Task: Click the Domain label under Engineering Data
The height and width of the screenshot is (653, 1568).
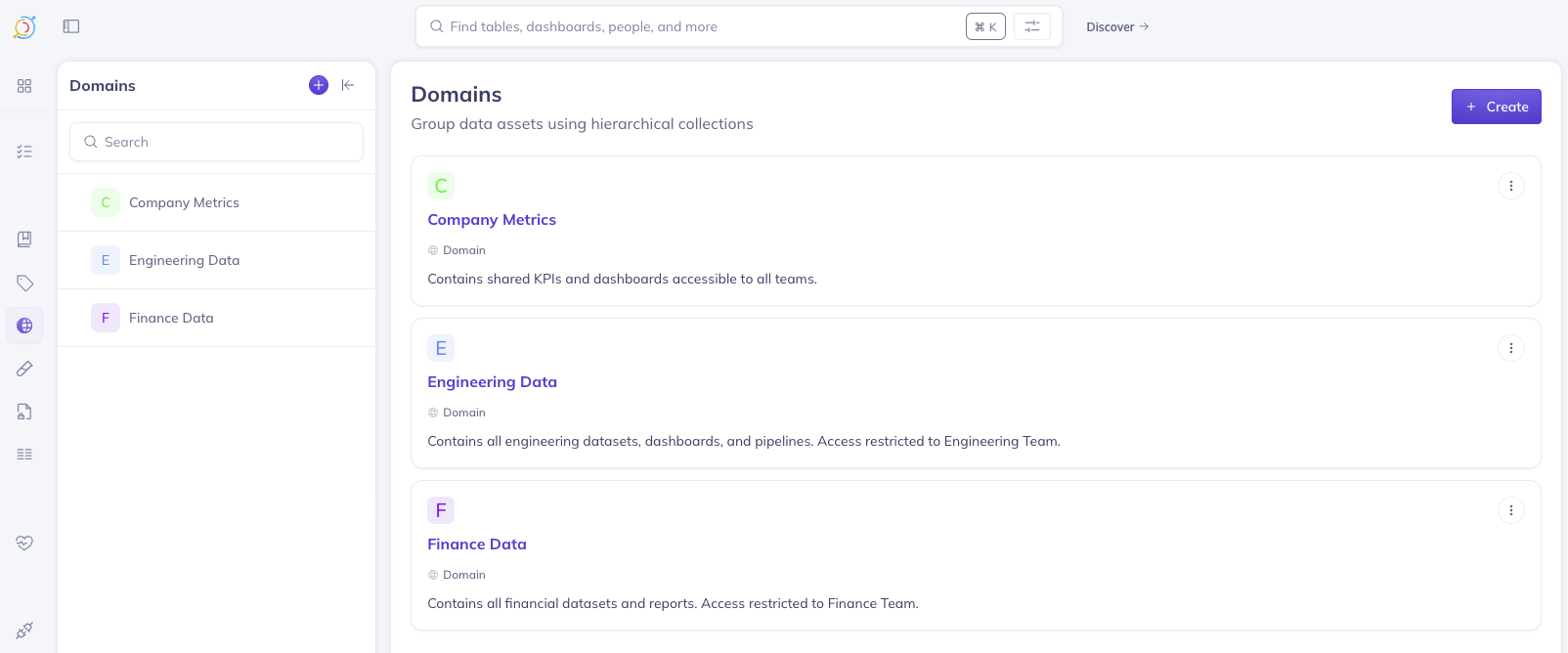Action: pyautogui.click(x=463, y=413)
